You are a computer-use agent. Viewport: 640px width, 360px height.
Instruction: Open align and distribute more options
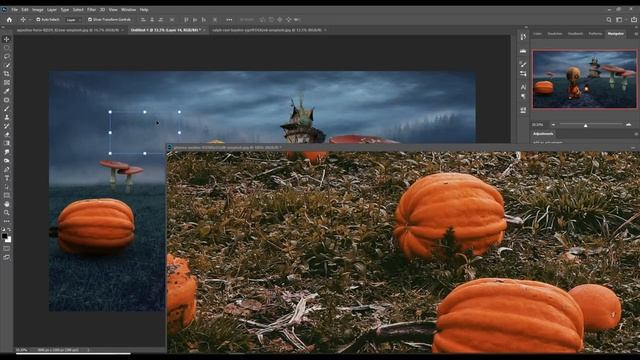[x=229, y=20]
